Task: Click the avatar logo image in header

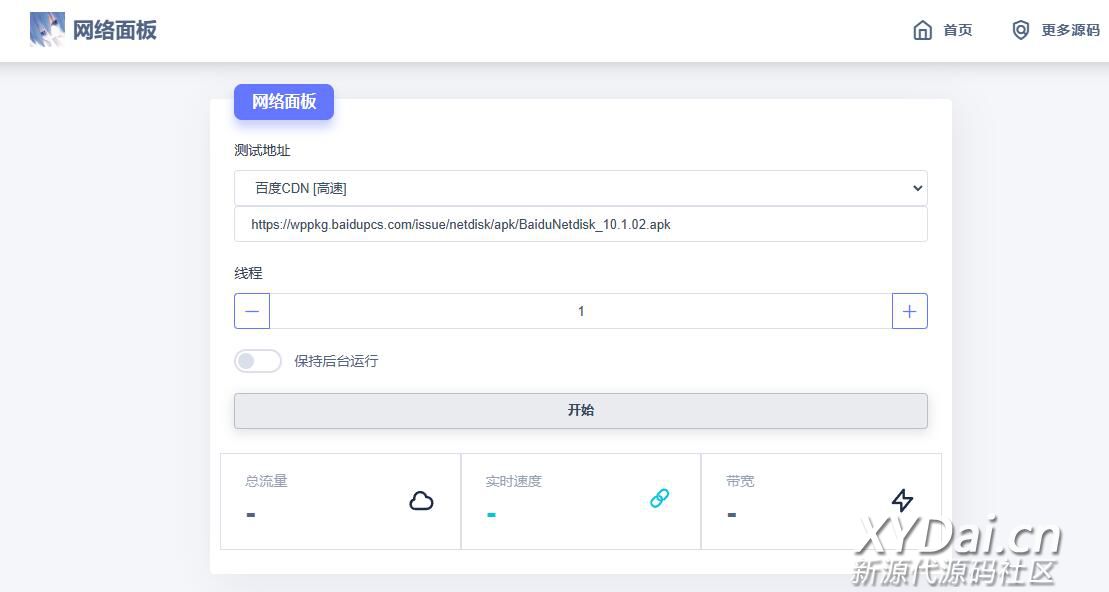Action: pos(47,30)
